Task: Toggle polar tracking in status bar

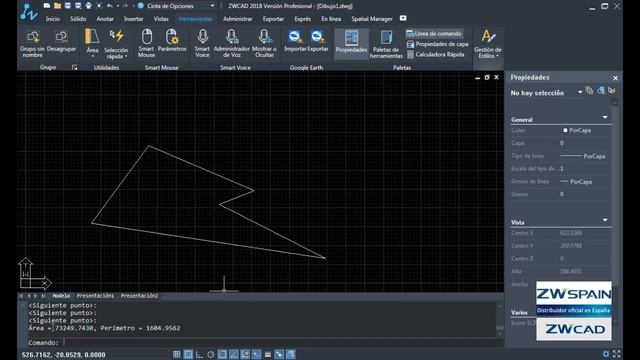Action: [x=211, y=354]
